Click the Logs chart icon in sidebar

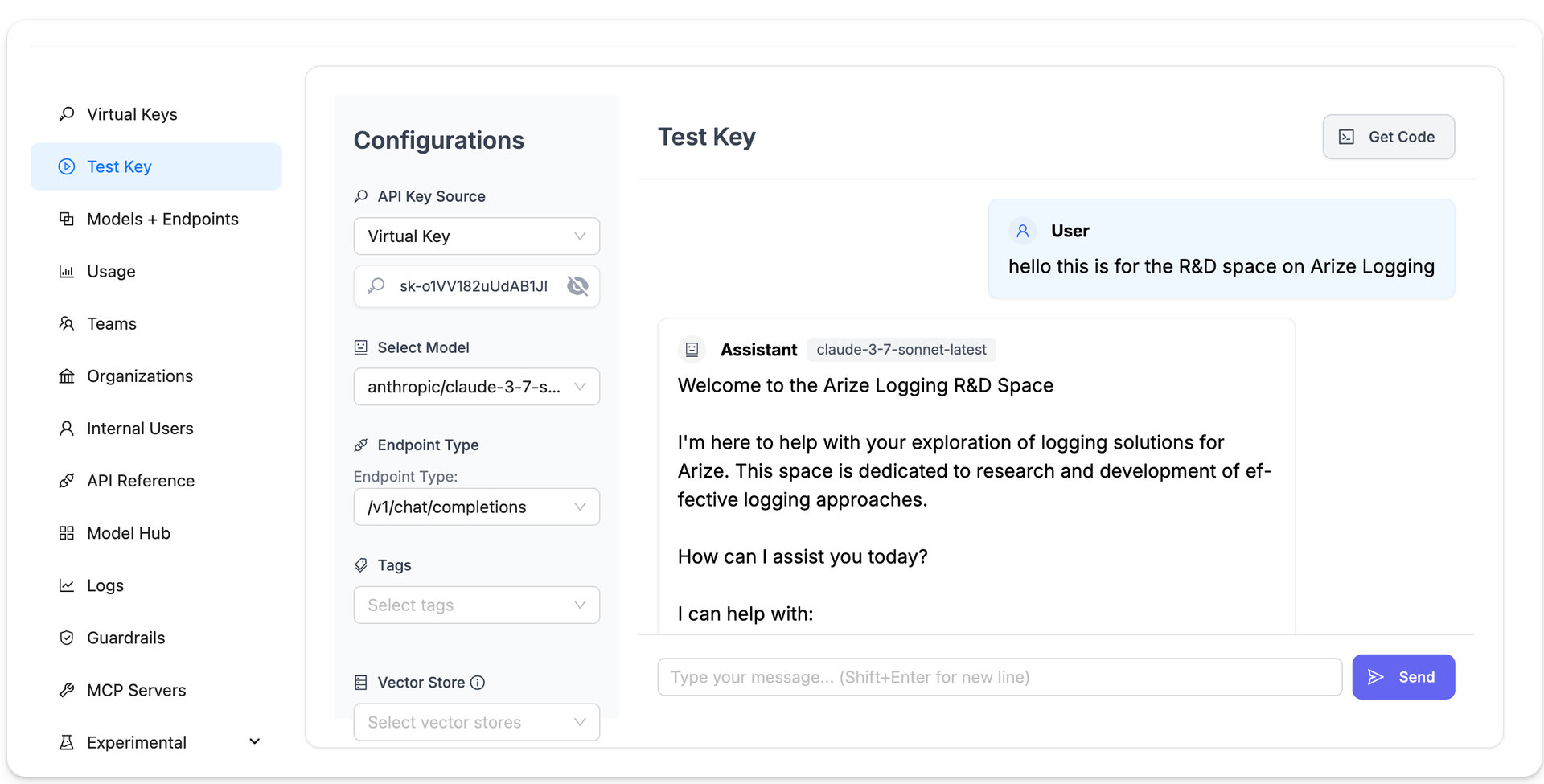[67, 585]
